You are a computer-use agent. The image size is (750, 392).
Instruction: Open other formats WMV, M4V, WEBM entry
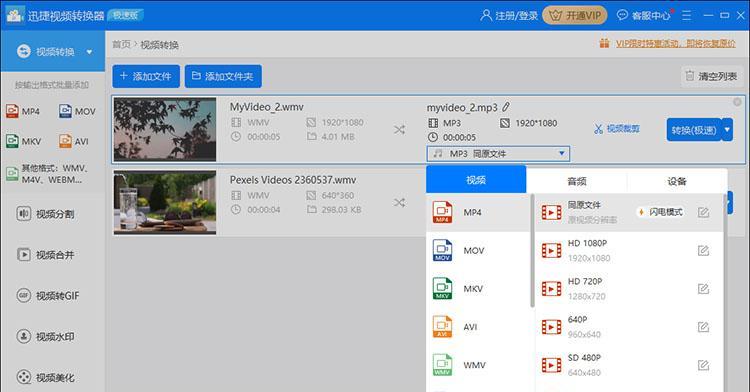48,174
